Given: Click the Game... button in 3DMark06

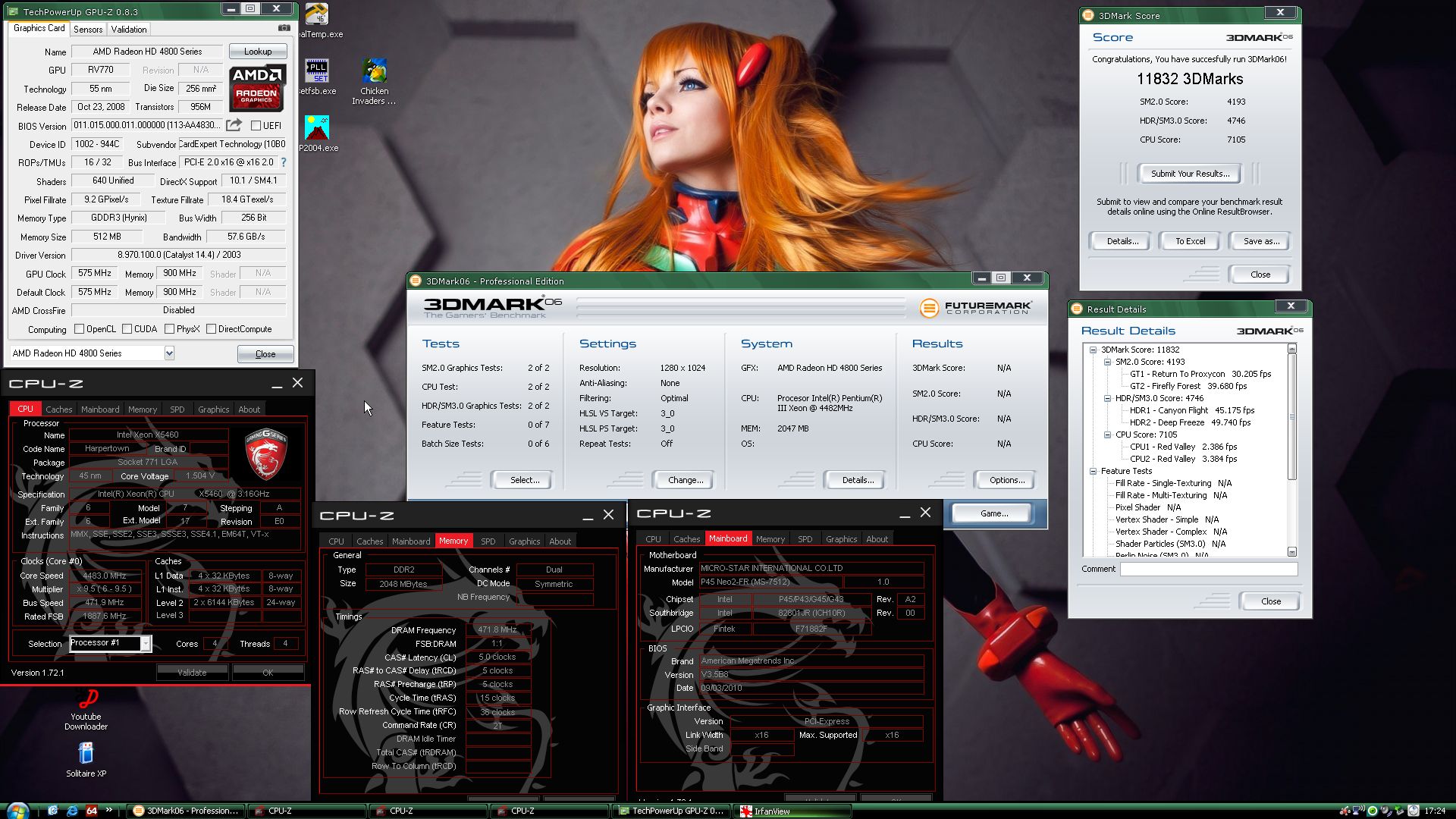Looking at the screenshot, I should (x=993, y=513).
